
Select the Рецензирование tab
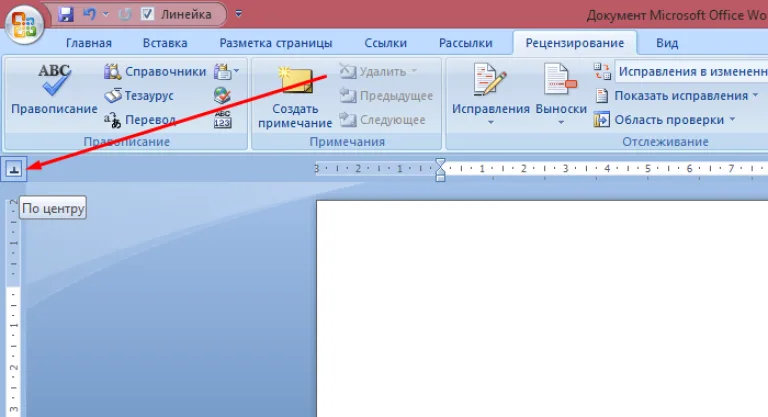[x=575, y=43]
